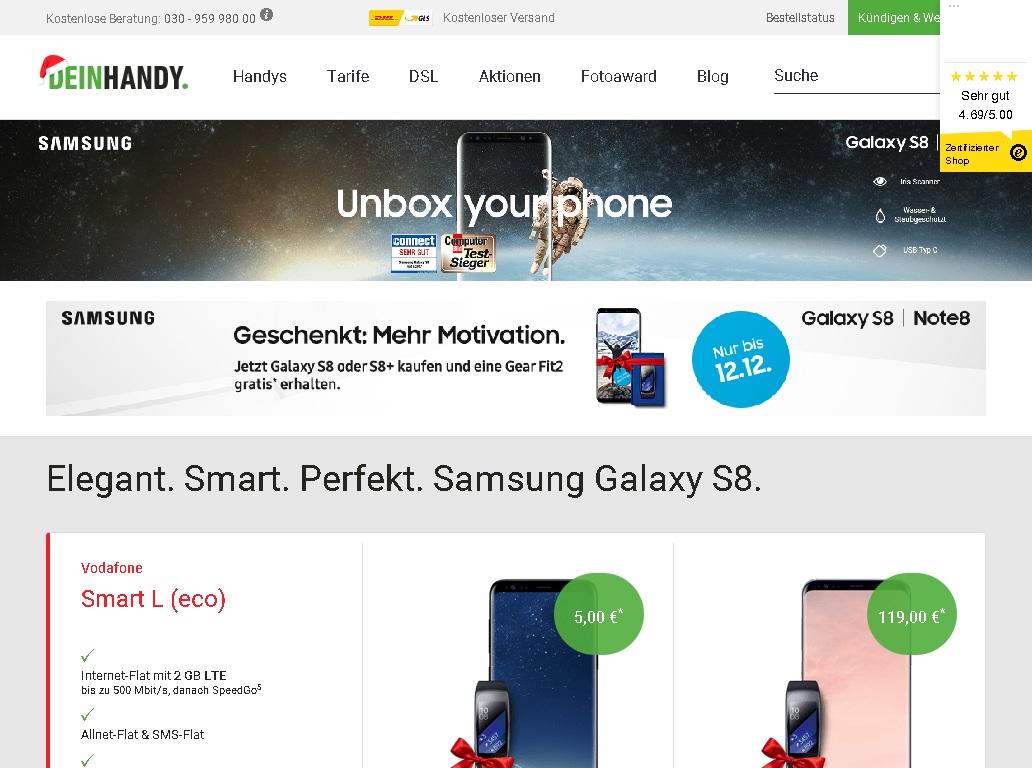Screen dimensions: 1032x768
Task: Click the green Kündigen button
Action: tap(894, 18)
